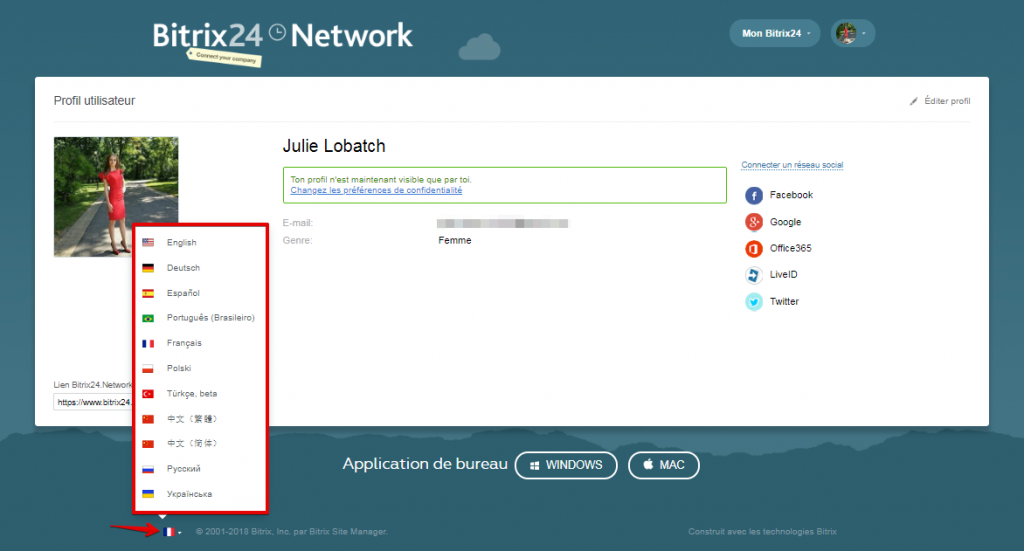The image size is (1024, 551).
Task: Toggle the footer language selector flag
Action: point(171,532)
